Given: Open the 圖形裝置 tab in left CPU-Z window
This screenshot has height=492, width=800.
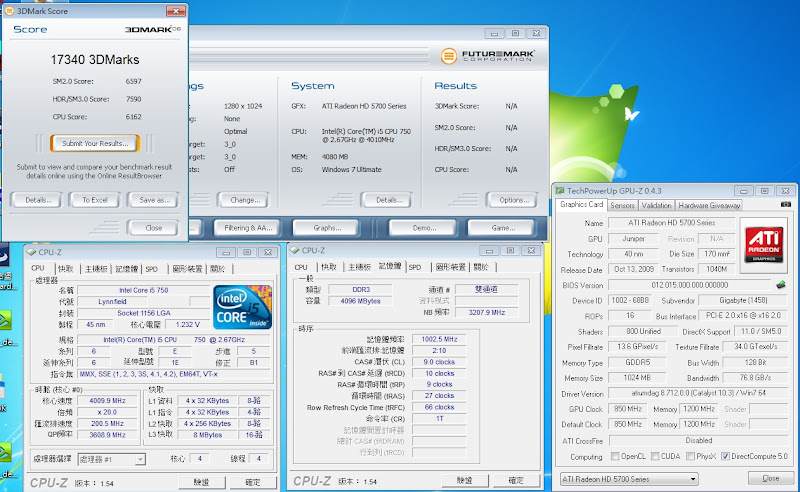Looking at the screenshot, I should click(x=187, y=269).
